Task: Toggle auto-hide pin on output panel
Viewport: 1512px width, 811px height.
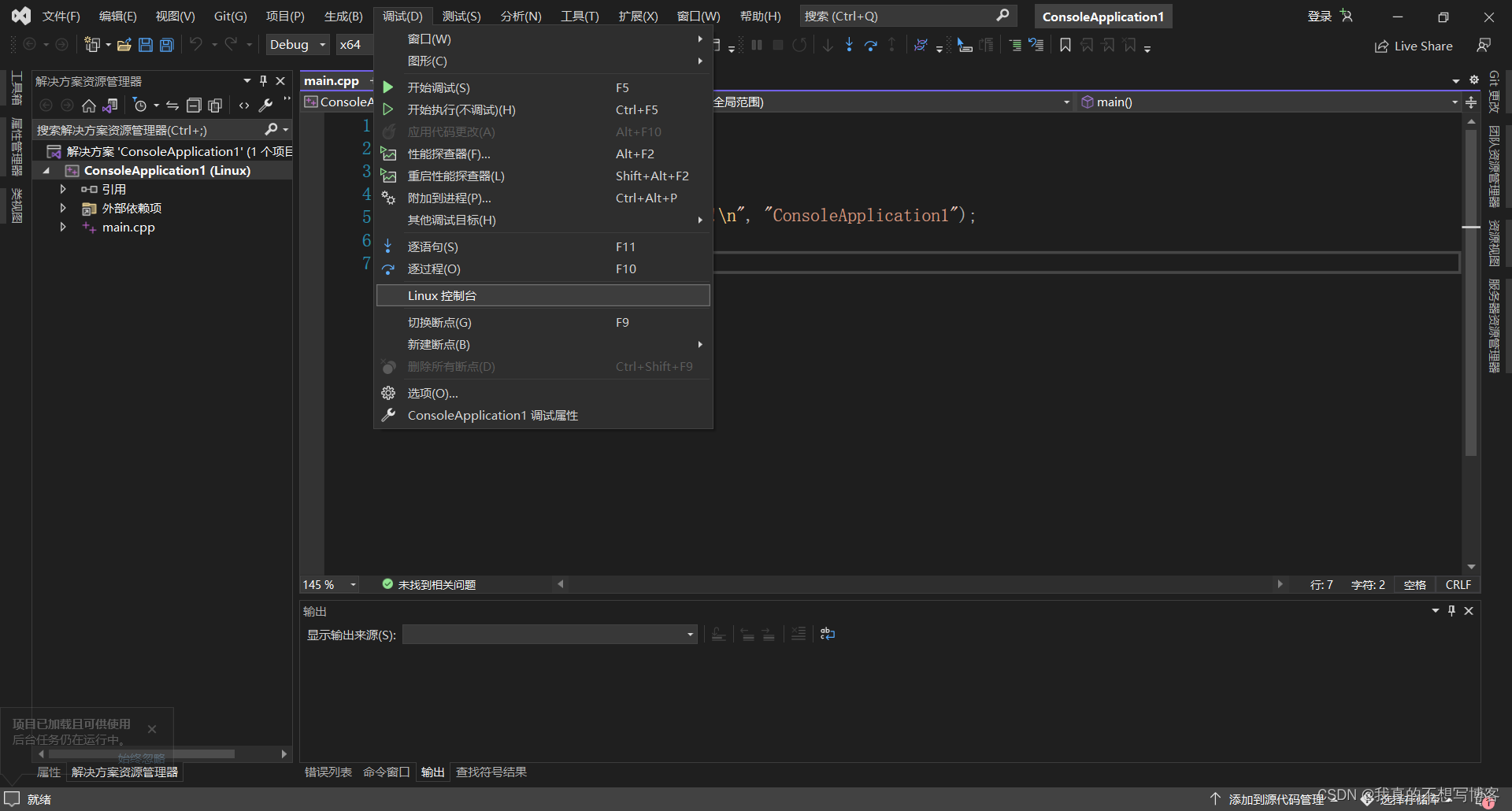Action: 1451,611
